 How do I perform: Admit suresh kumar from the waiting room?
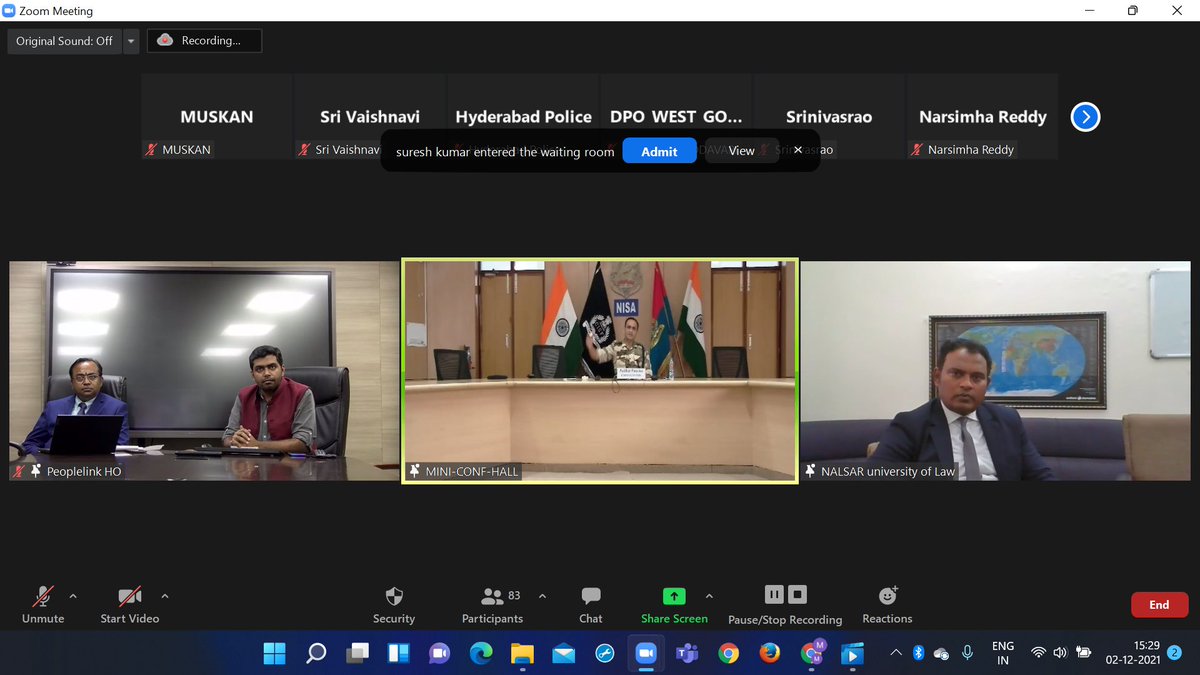coord(659,151)
